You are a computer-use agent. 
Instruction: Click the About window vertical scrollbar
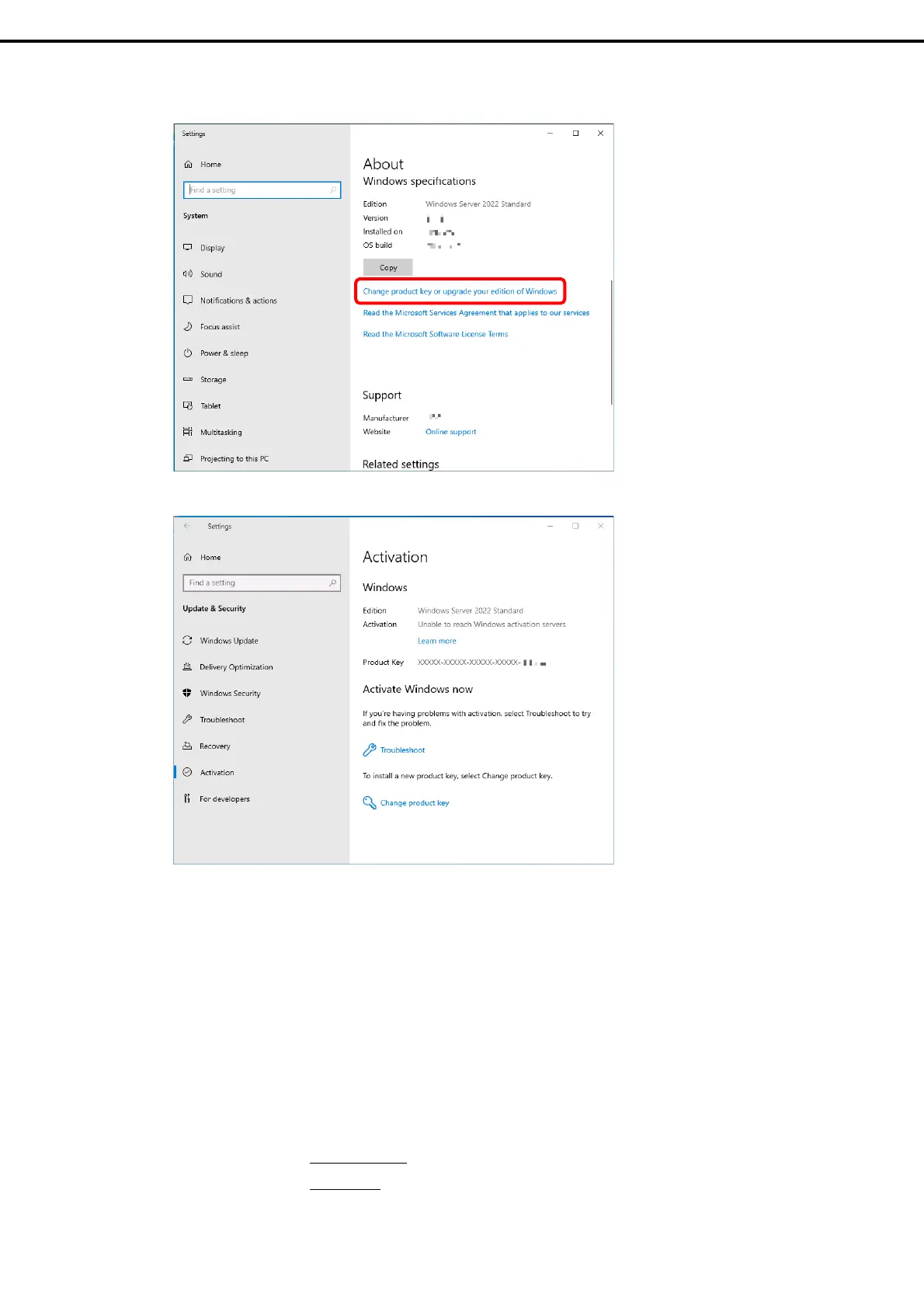(x=612, y=342)
